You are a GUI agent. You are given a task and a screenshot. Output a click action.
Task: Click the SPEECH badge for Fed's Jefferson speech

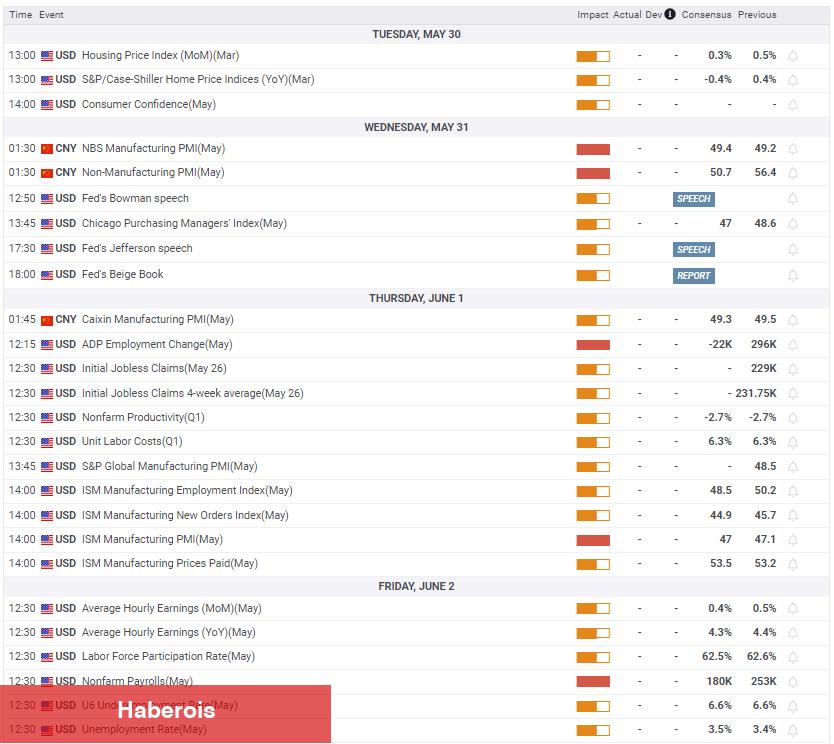coord(694,249)
